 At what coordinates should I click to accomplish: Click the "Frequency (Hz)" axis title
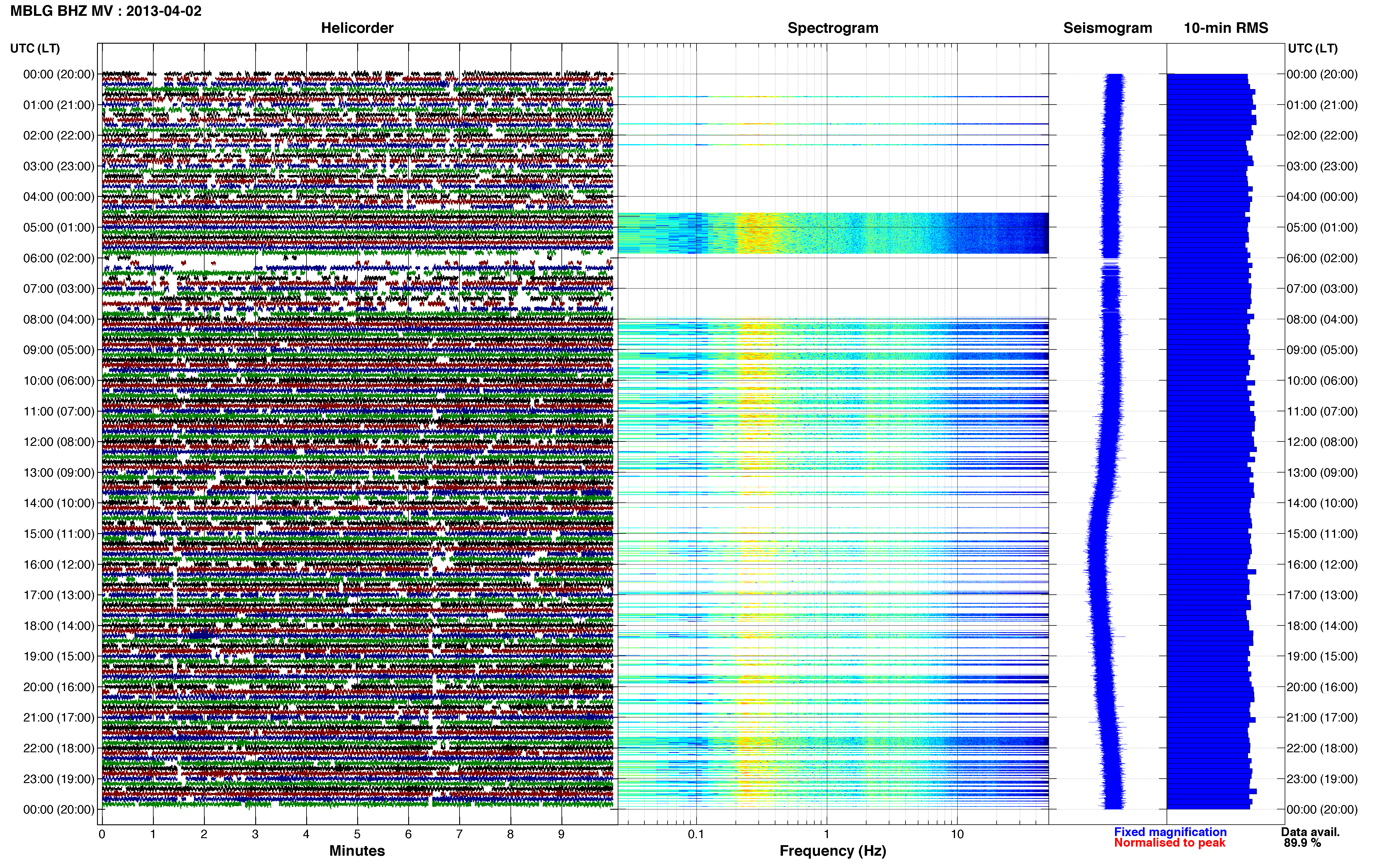[833, 851]
